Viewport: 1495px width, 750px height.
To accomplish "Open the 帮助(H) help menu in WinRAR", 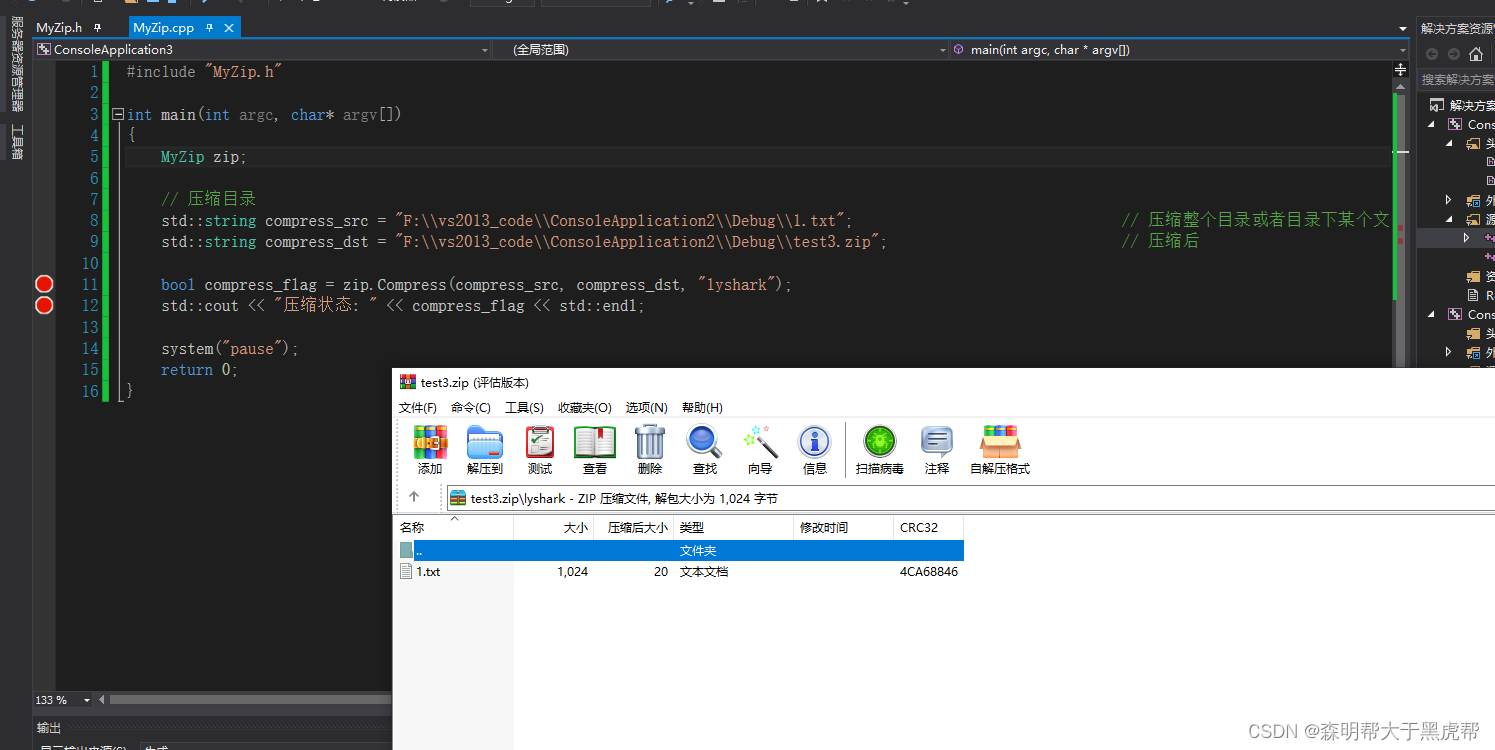I will coord(702,407).
